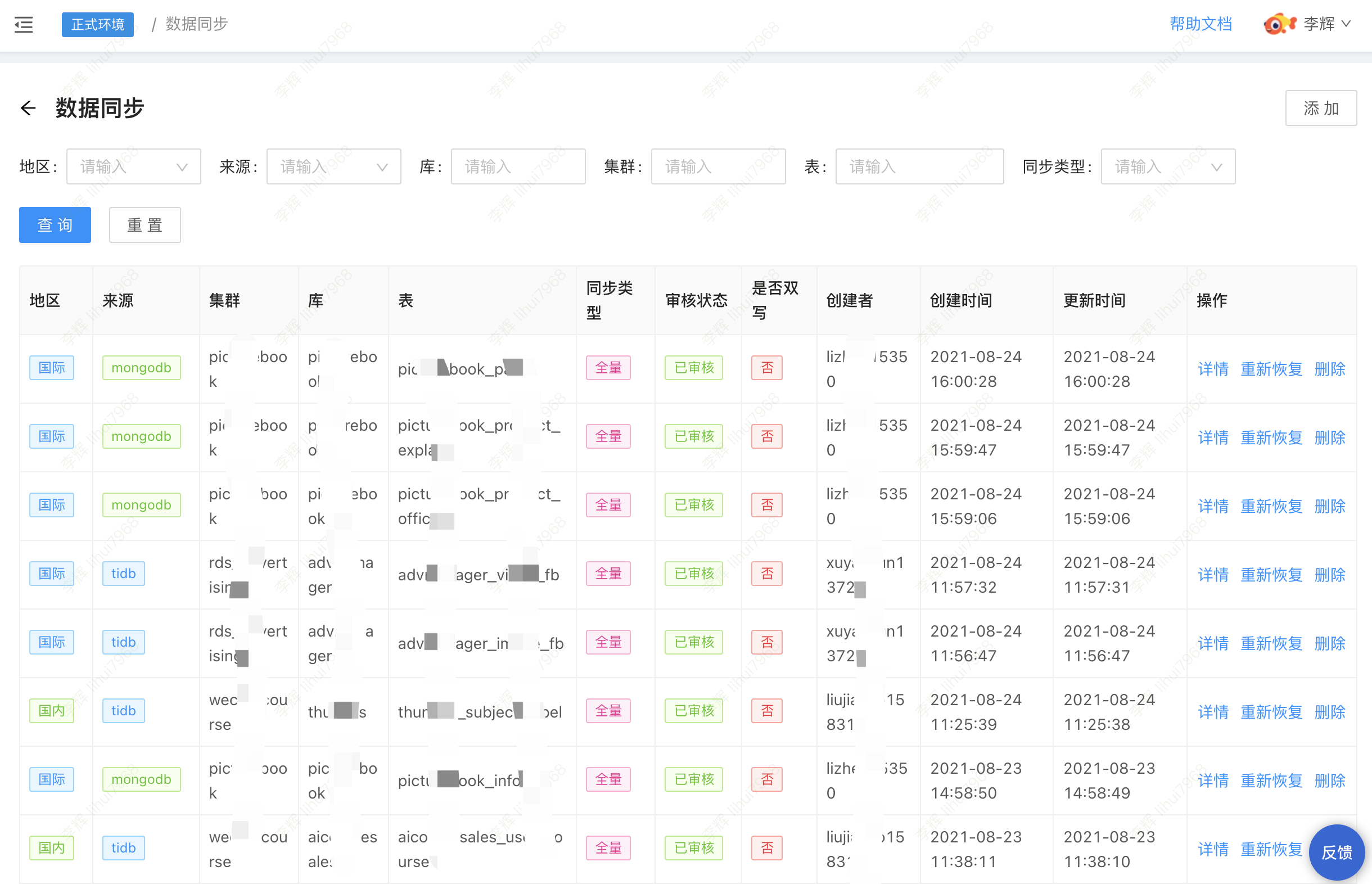Open the 帮助文档 link

[x=1200, y=24]
